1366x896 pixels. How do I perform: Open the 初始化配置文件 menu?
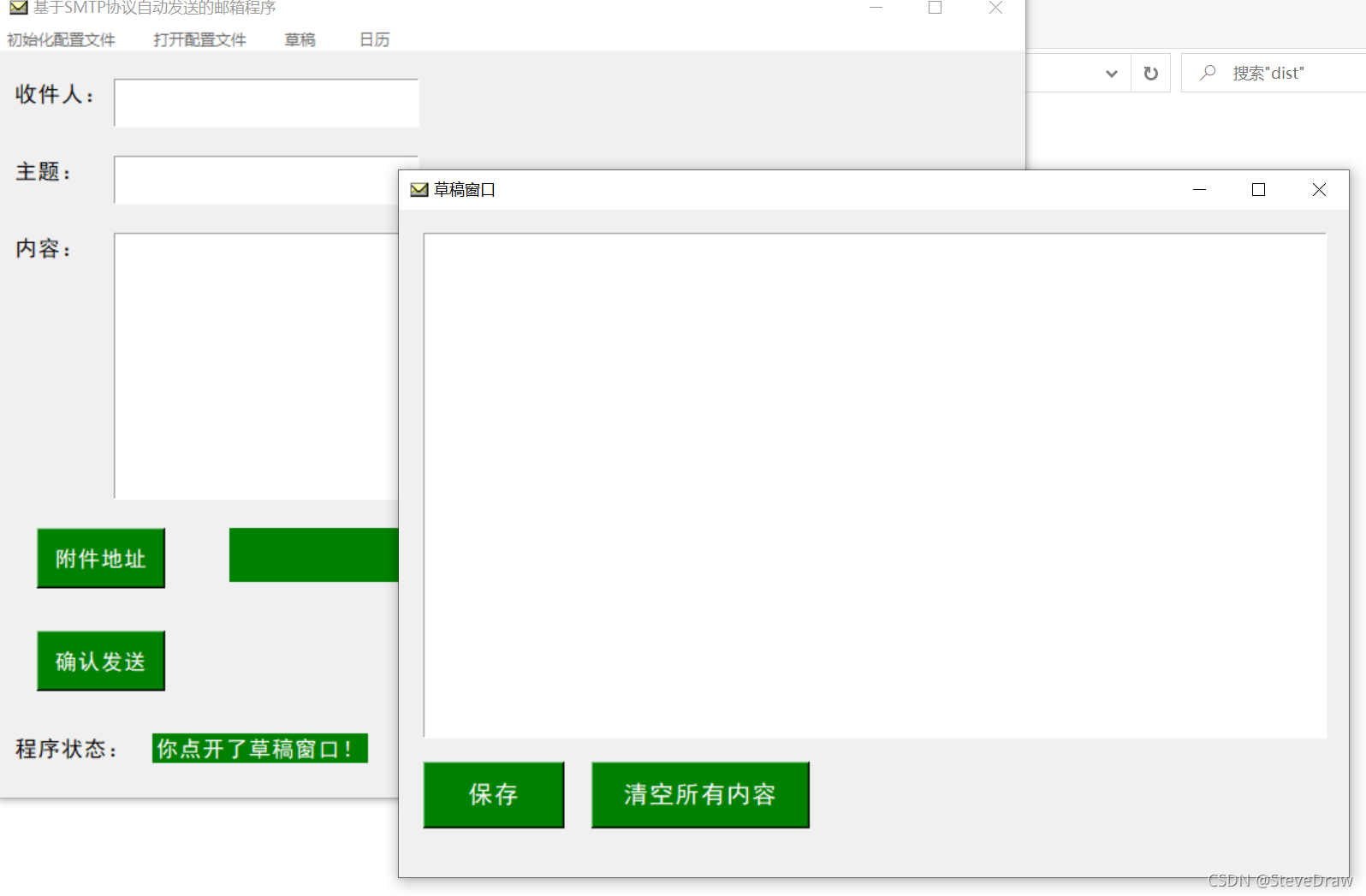click(x=61, y=39)
